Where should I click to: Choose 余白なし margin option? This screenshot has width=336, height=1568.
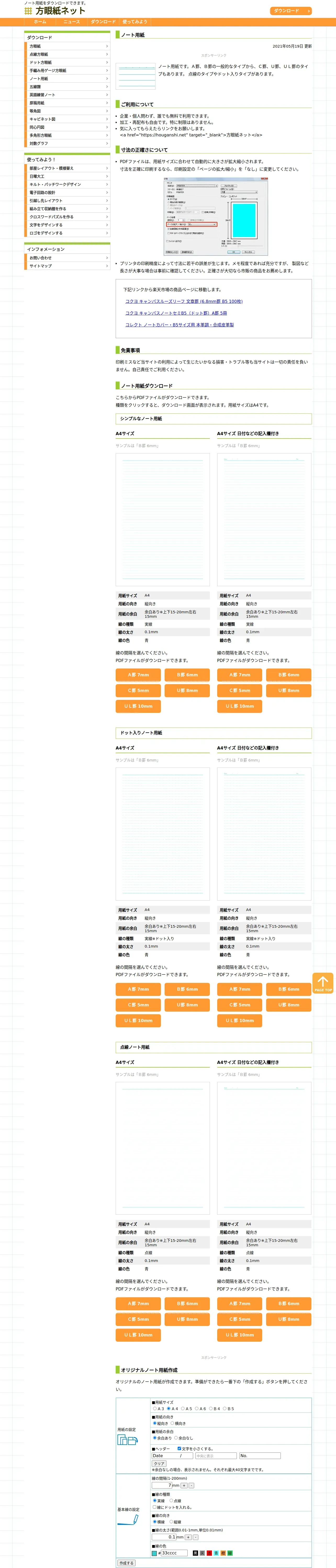point(176,1438)
